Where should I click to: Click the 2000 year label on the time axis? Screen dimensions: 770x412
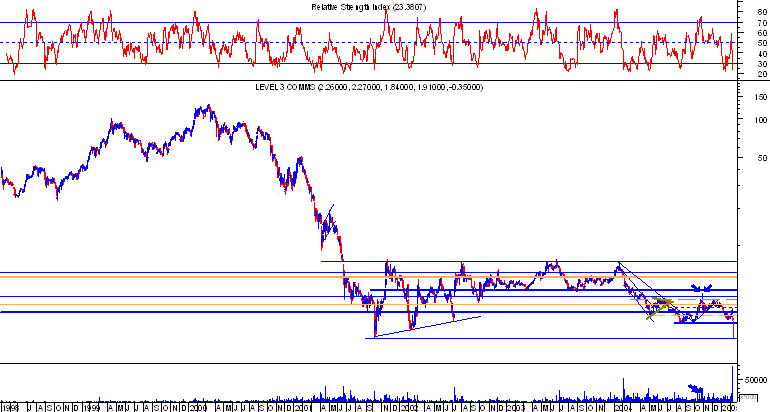click(198, 408)
